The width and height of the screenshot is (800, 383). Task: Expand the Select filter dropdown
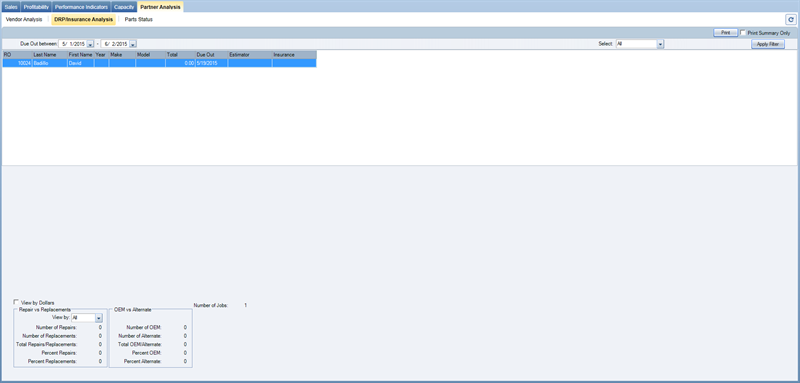660,44
